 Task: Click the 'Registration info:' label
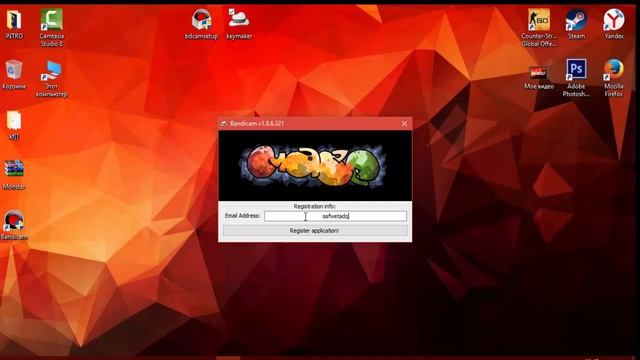315,206
